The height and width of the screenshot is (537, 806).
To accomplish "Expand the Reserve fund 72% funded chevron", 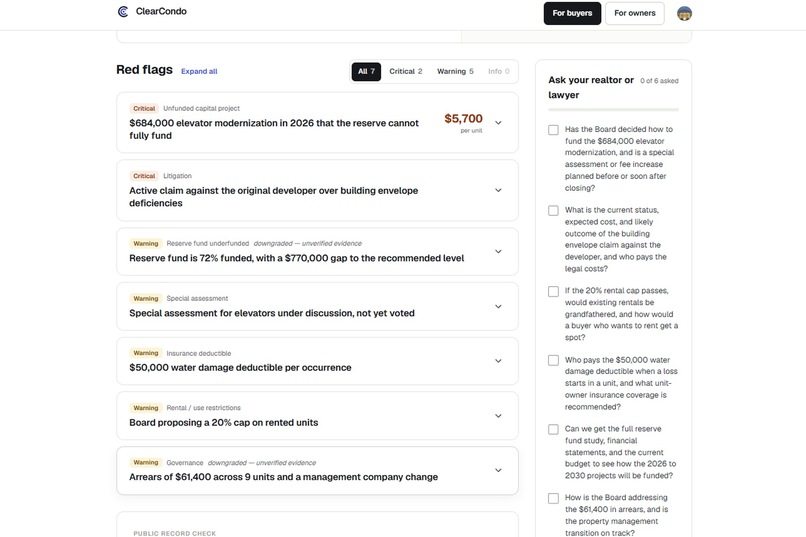I will (x=498, y=252).
